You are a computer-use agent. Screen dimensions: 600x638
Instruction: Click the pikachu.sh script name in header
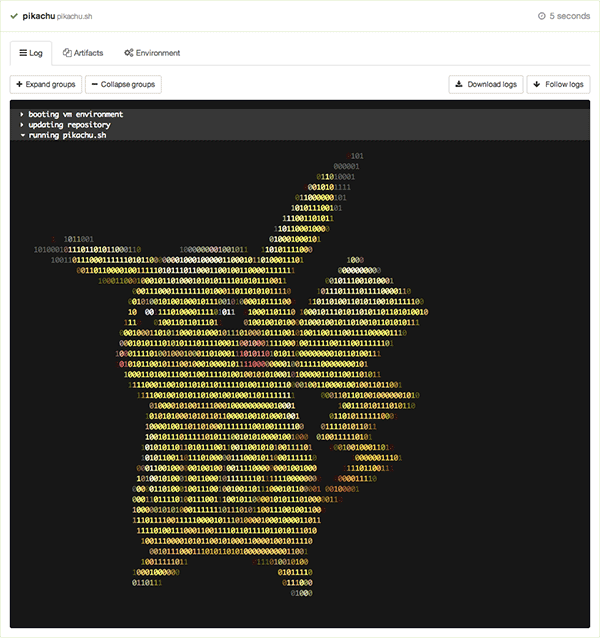click(x=74, y=17)
